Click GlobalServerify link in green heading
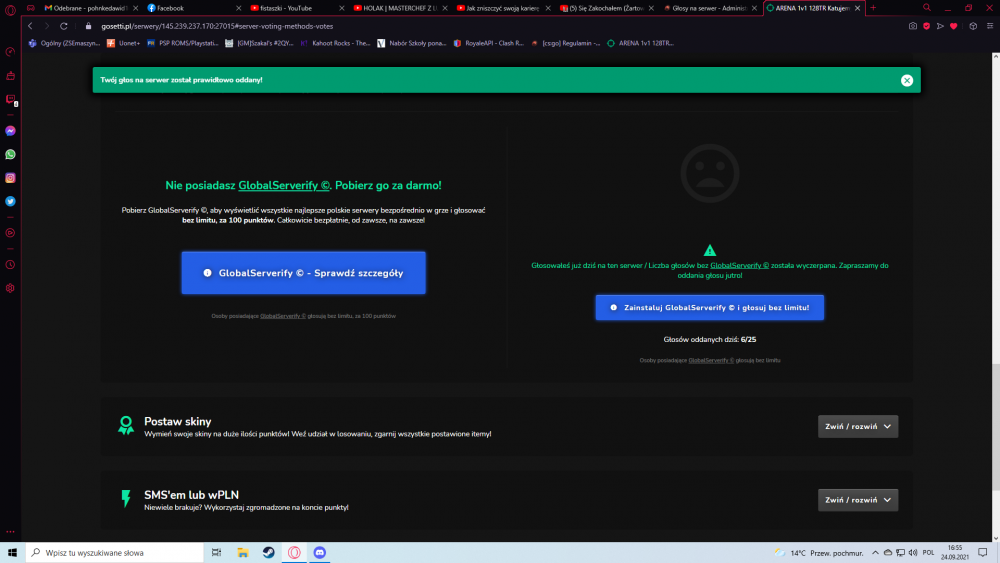 [284, 186]
